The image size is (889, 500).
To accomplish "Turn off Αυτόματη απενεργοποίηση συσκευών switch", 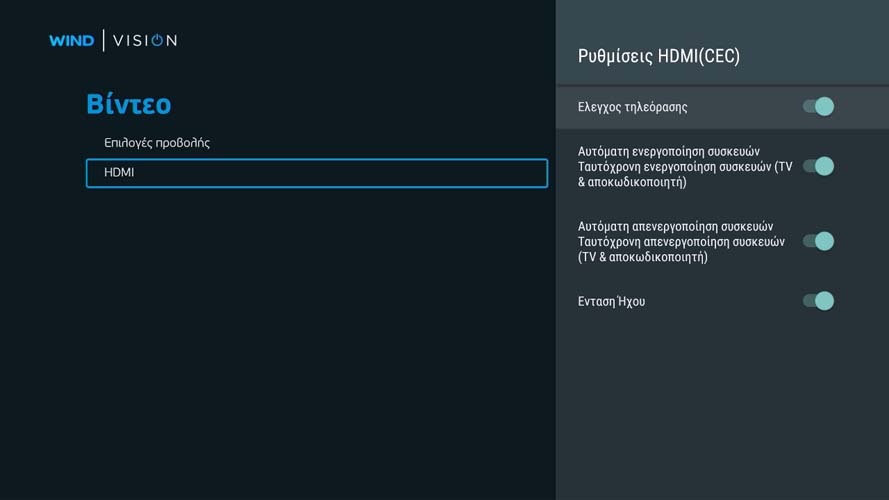I will point(818,241).
